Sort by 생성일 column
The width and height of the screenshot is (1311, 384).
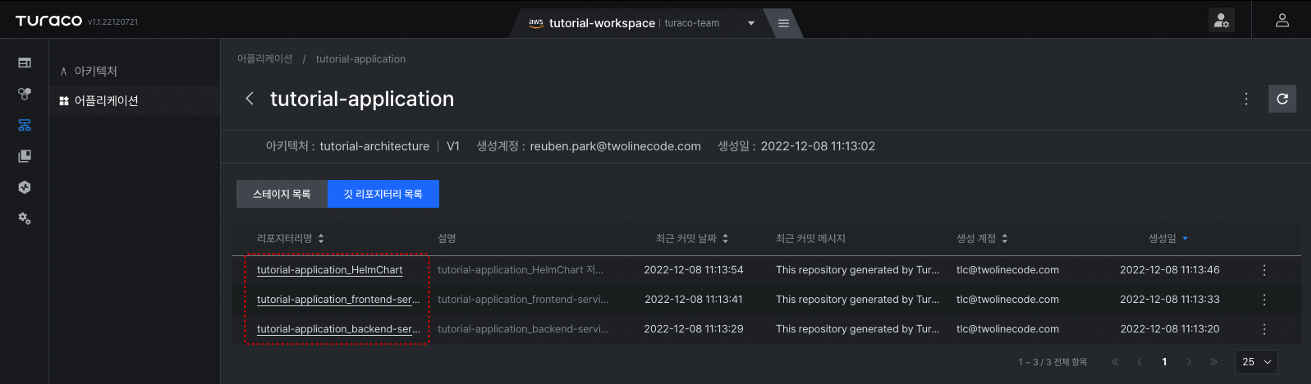point(1168,239)
